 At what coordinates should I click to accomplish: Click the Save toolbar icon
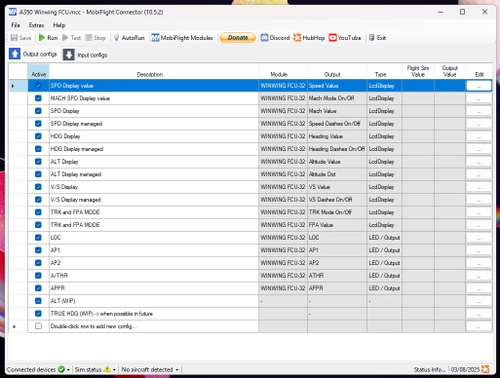14,38
